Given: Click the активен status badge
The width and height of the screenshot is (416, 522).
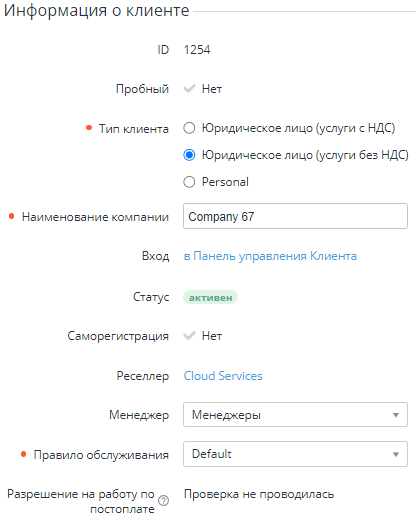Looking at the screenshot, I should (210, 297).
